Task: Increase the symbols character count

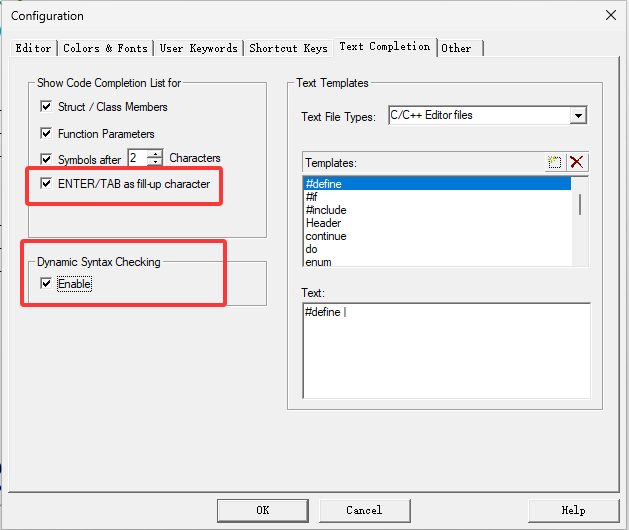Action: pos(155,153)
